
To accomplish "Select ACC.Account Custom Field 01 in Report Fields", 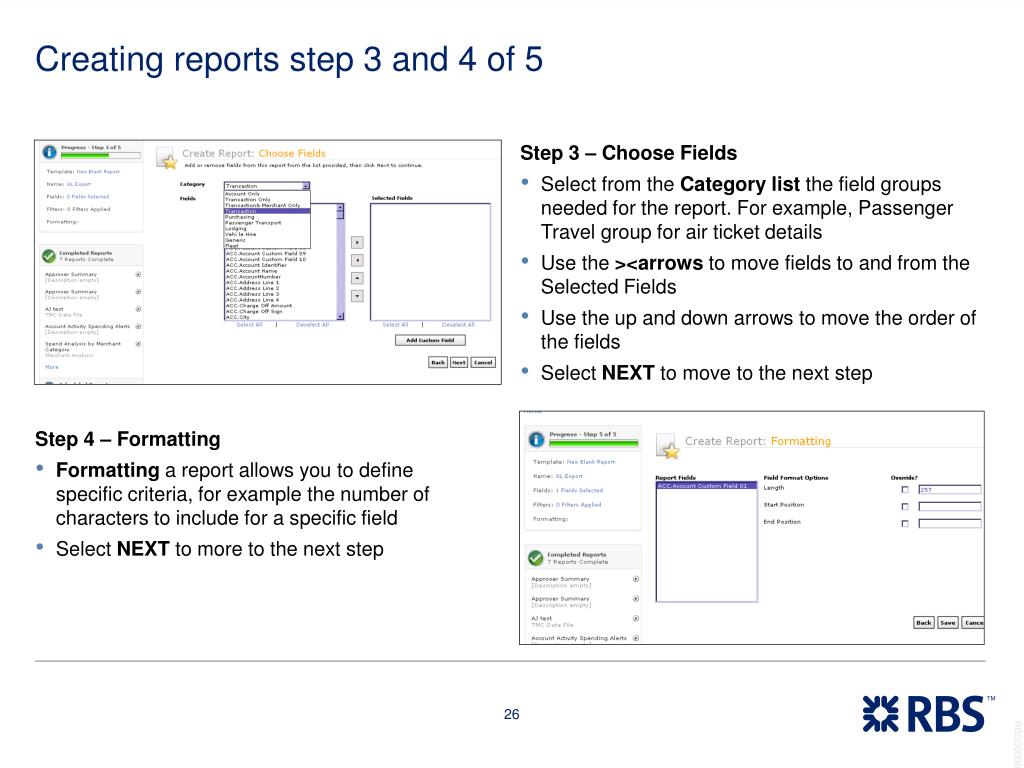I will coord(706,486).
